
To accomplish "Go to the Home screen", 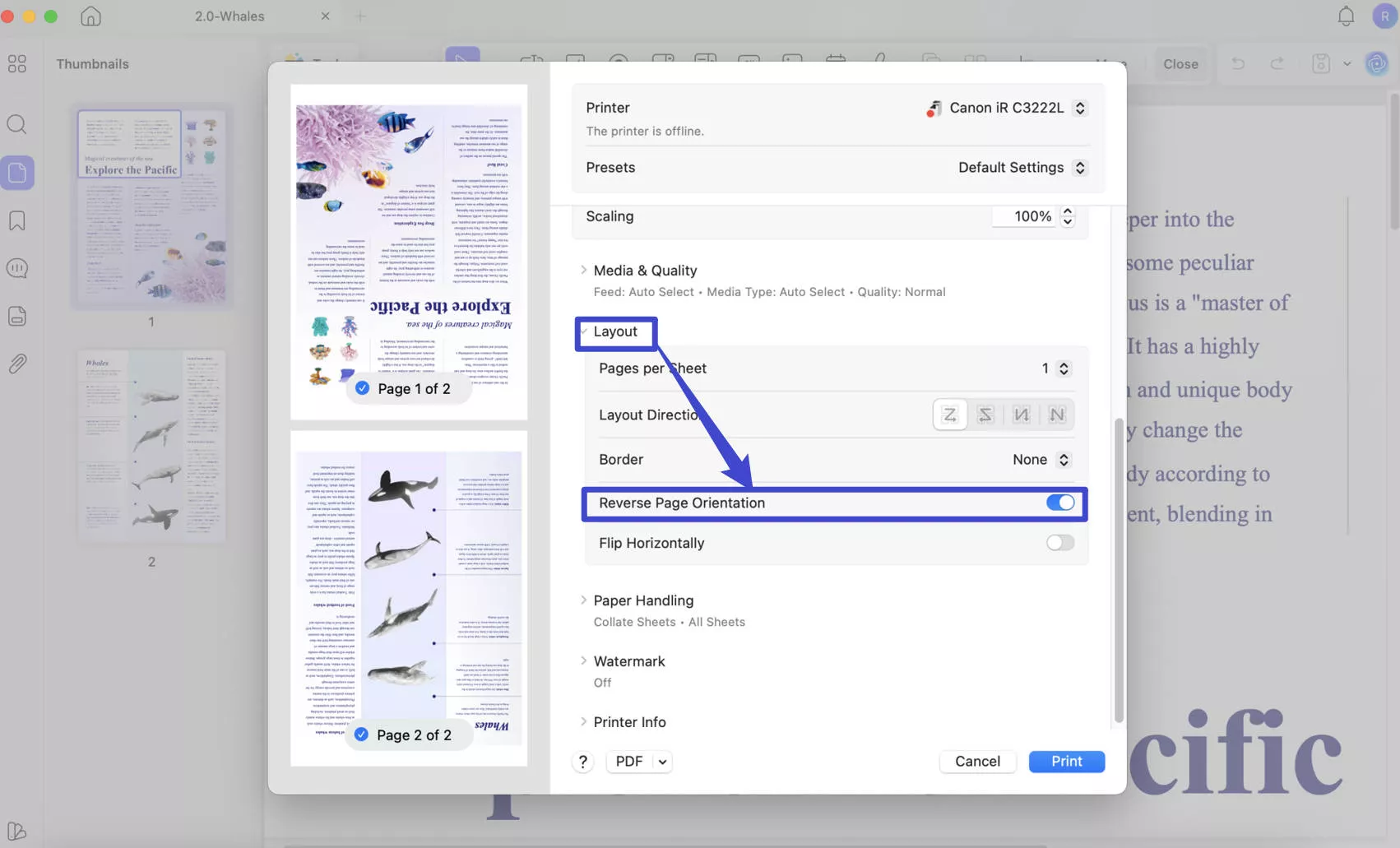I will coord(90,16).
